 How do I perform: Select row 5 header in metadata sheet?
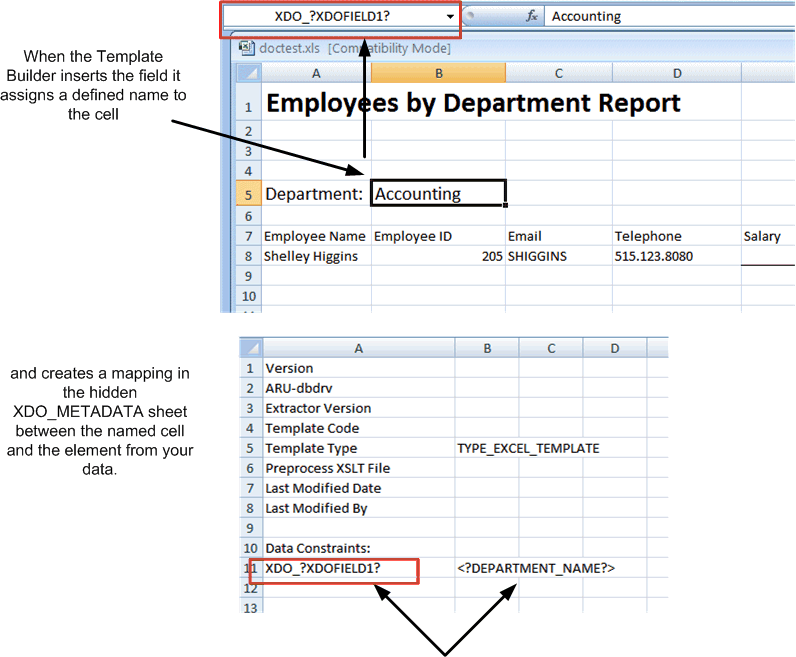coord(251,448)
